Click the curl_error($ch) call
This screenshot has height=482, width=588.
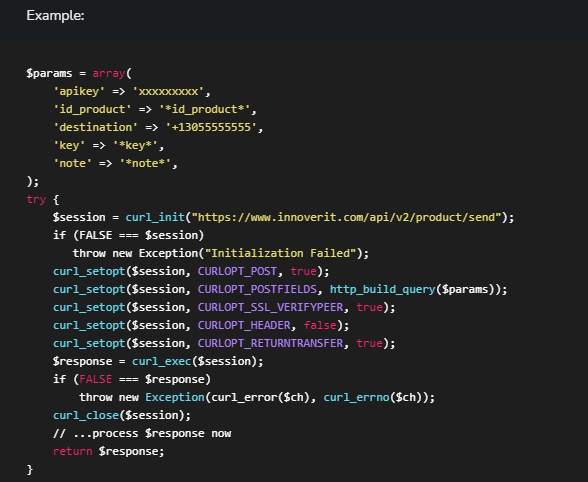click(x=260, y=397)
